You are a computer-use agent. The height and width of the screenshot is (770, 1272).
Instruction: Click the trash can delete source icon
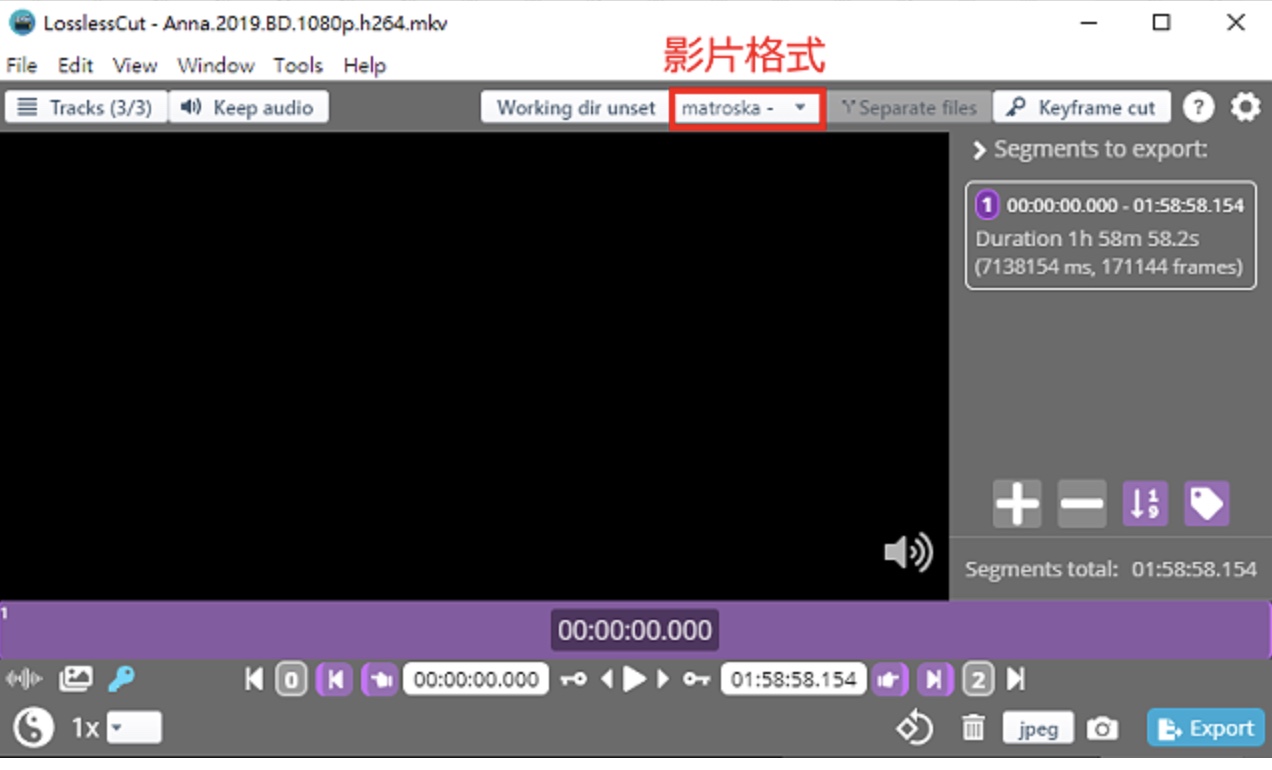[973, 729]
